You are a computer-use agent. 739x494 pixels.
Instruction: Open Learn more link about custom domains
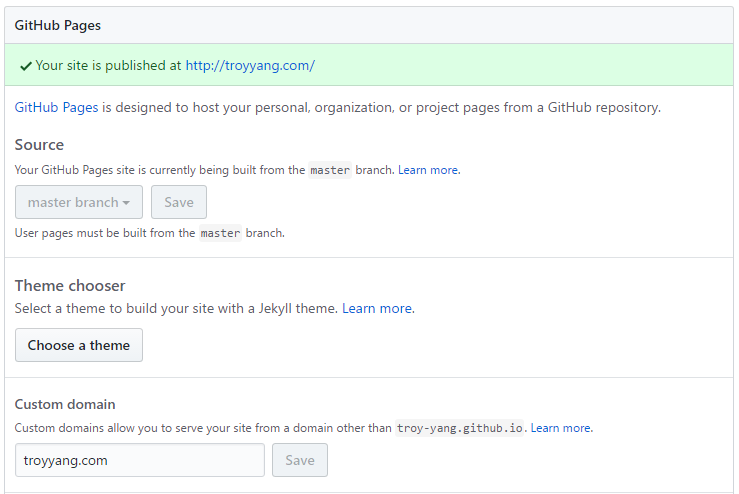561,428
